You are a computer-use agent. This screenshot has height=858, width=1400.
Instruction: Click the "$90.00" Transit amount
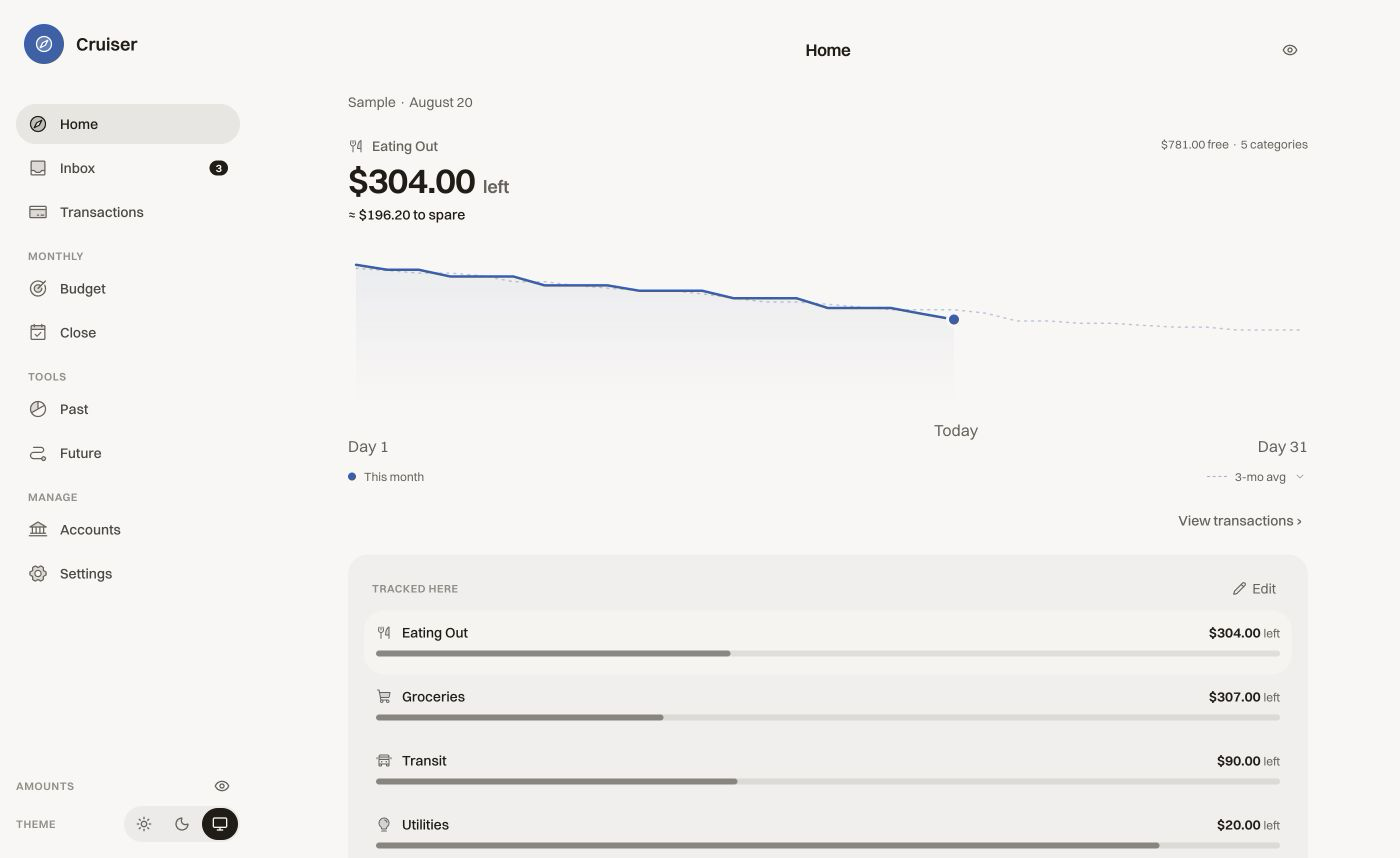click(x=1238, y=761)
